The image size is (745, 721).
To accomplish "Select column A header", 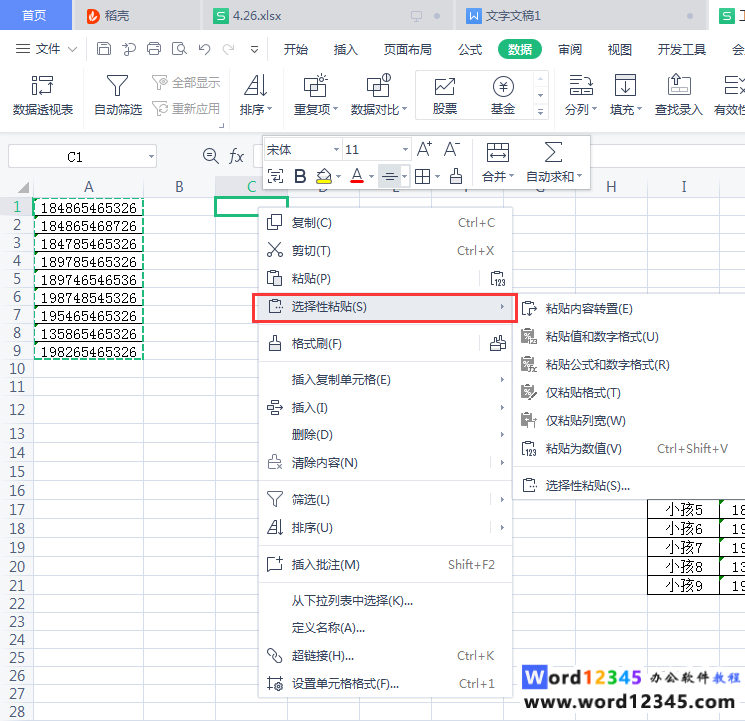I will tap(88, 187).
